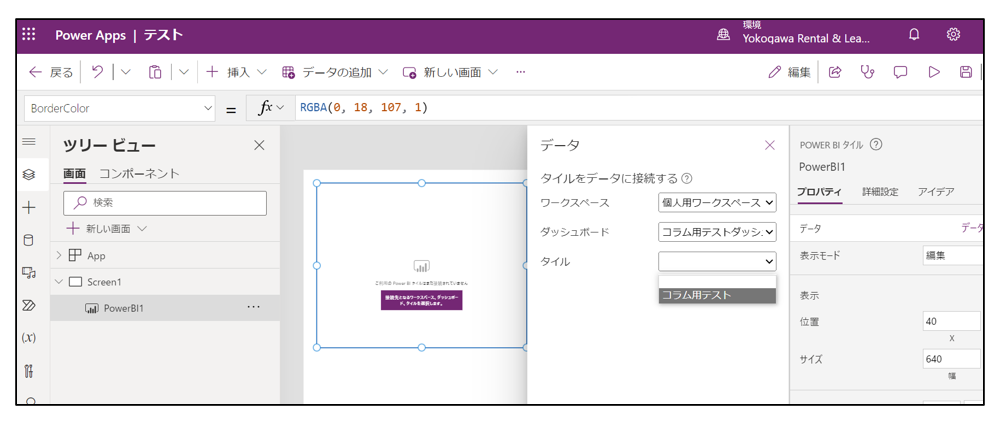Expand the paste dropdown arrow

[x=184, y=72]
